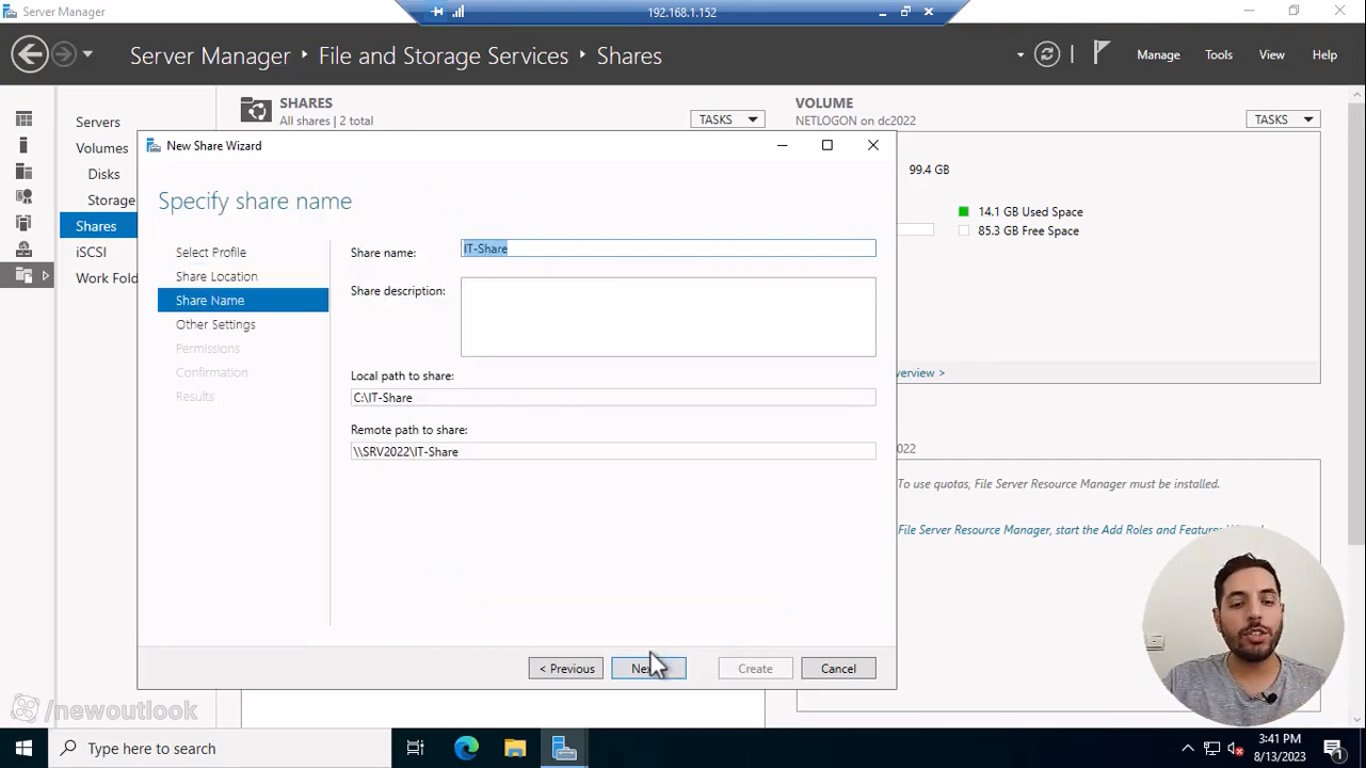The height and width of the screenshot is (768, 1366).
Task: Open the Help menu
Action: click(1325, 55)
